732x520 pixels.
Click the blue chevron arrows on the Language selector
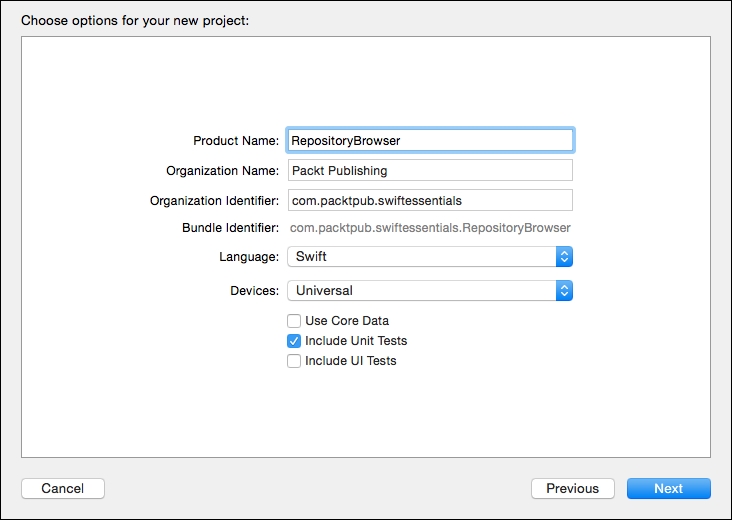(564, 257)
